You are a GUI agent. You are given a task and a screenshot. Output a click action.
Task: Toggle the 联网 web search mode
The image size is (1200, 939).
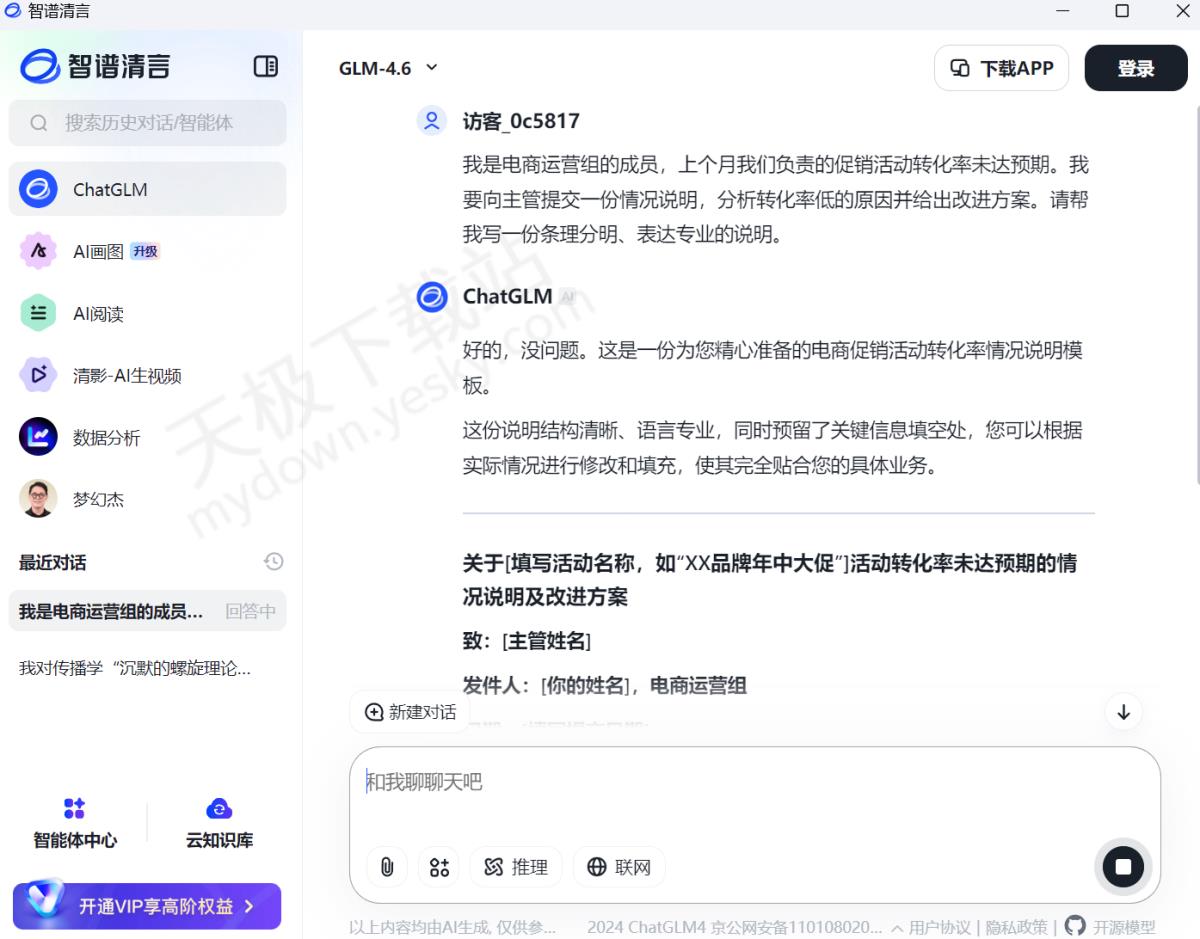click(x=619, y=867)
